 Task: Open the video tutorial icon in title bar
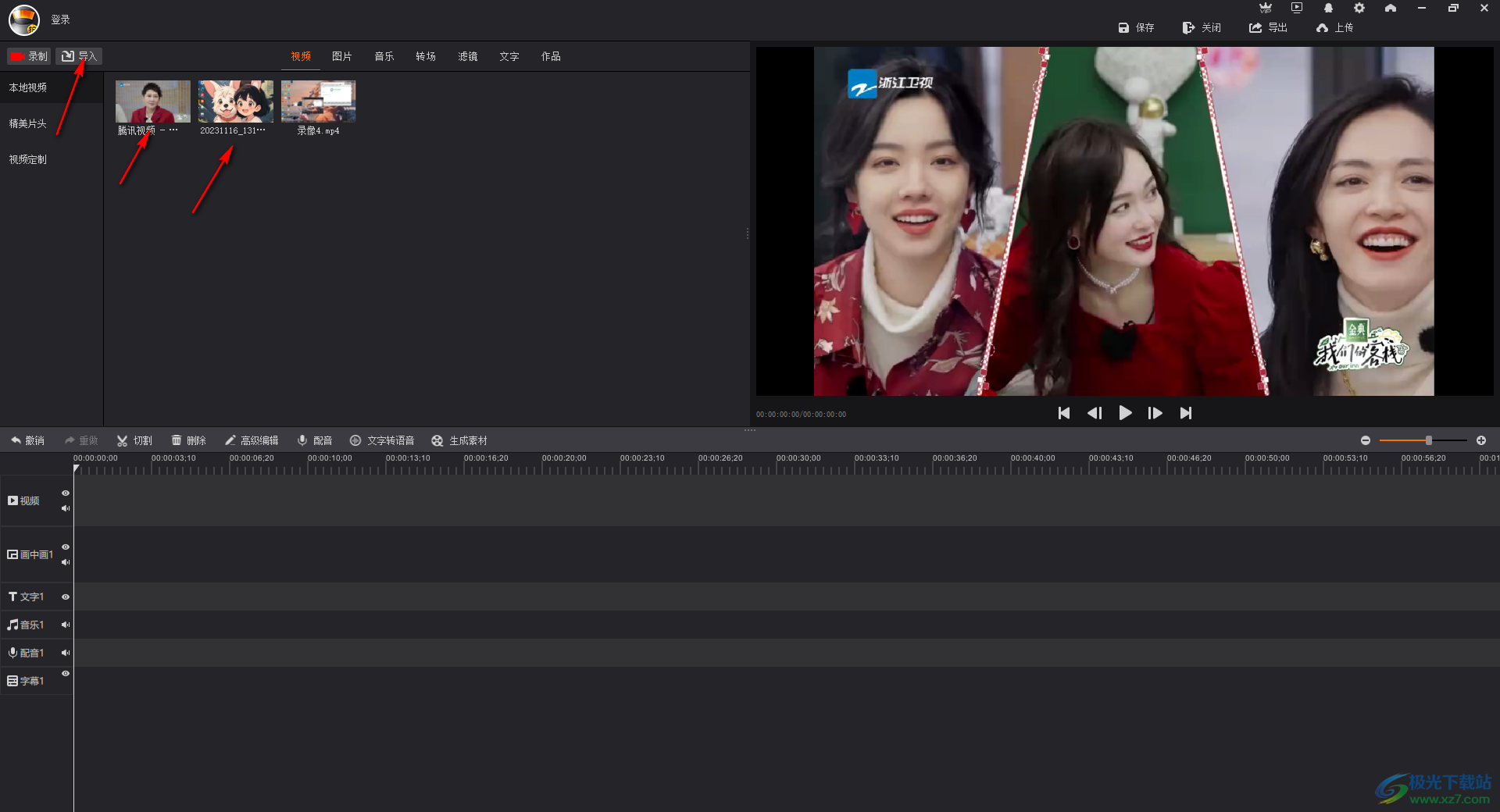click(1297, 8)
